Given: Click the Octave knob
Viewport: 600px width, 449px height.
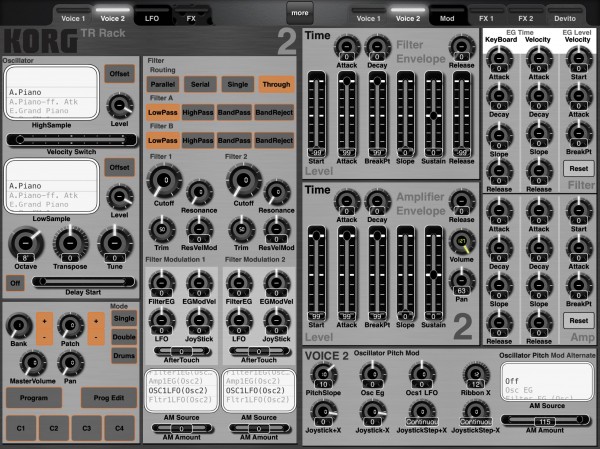Looking at the screenshot, I should pyautogui.click(x=26, y=243).
